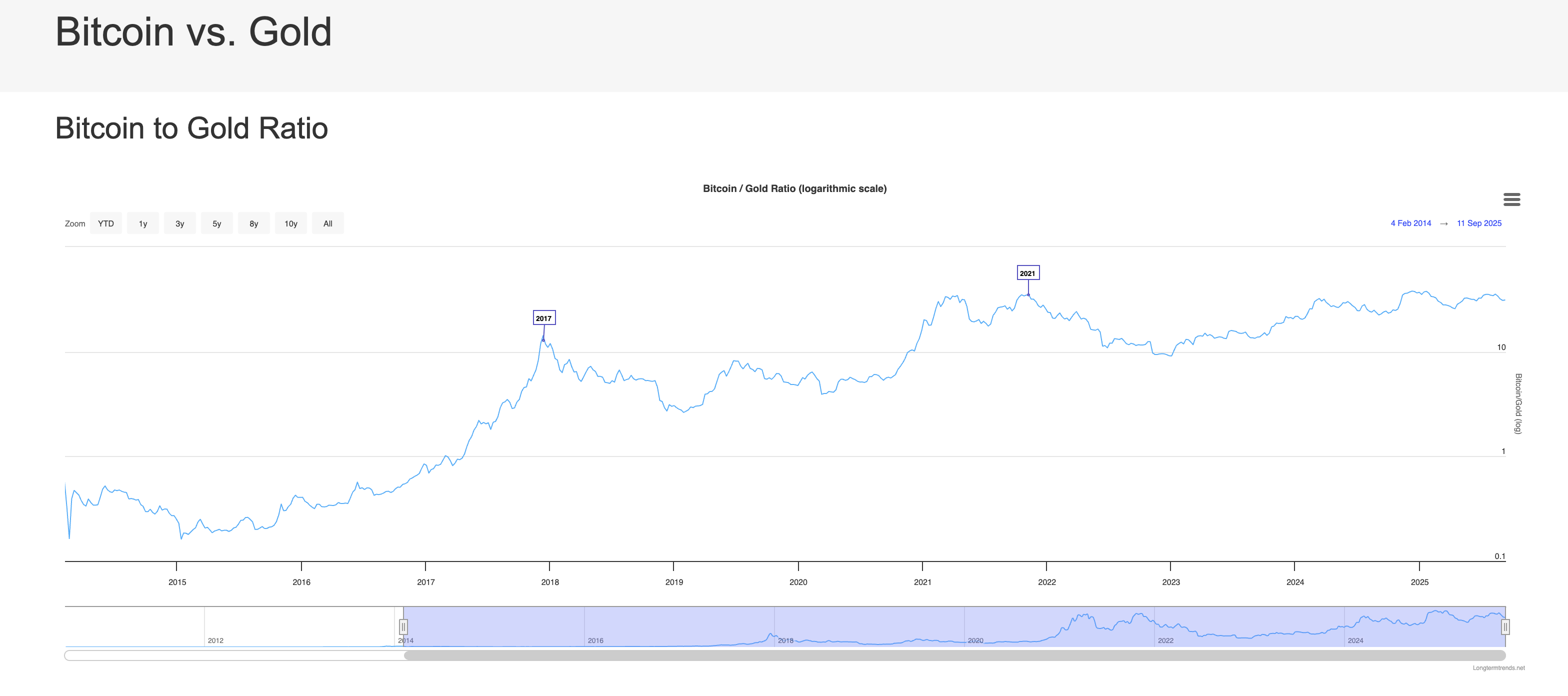Select the 10y zoom range
The image size is (1568, 696).
[291, 223]
